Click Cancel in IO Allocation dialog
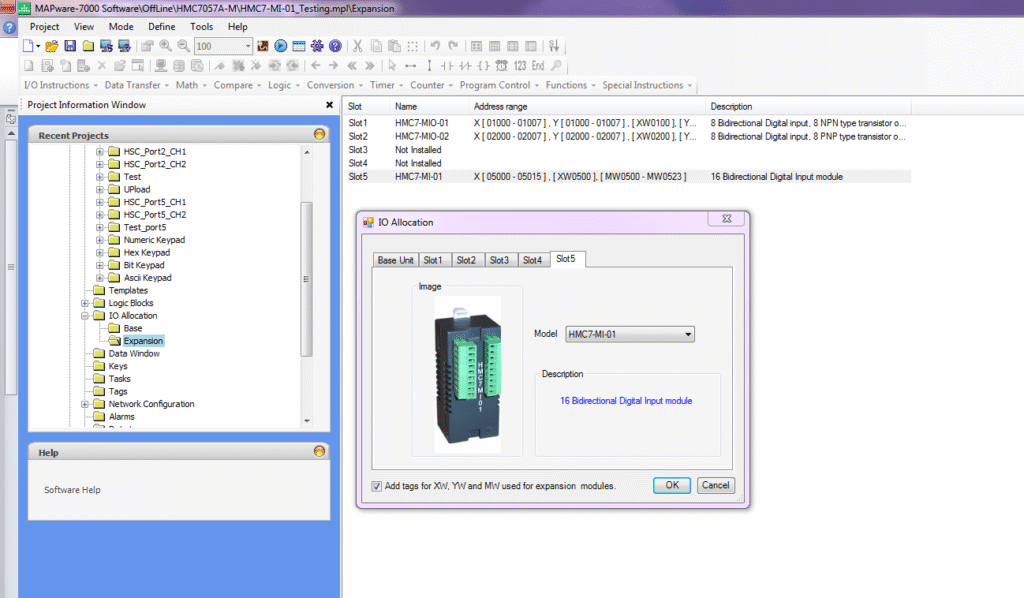Screen dimensions: 1024x598 (716, 485)
